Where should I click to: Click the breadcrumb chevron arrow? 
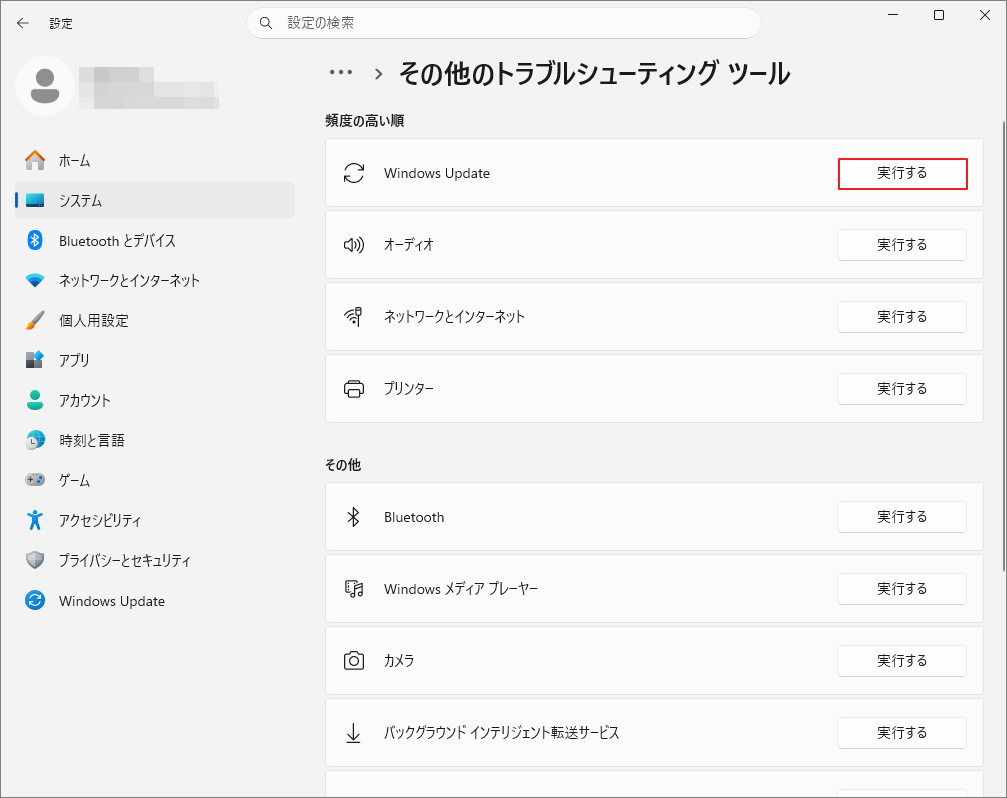378,74
